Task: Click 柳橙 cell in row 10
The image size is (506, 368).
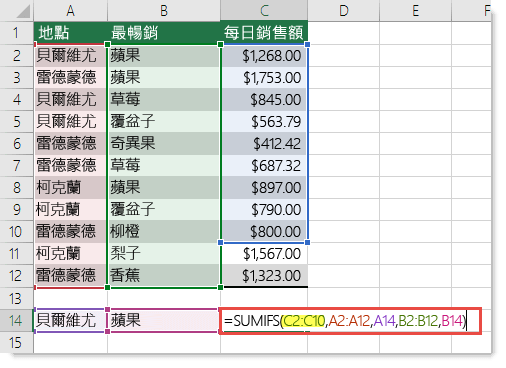Action: (x=164, y=231)
